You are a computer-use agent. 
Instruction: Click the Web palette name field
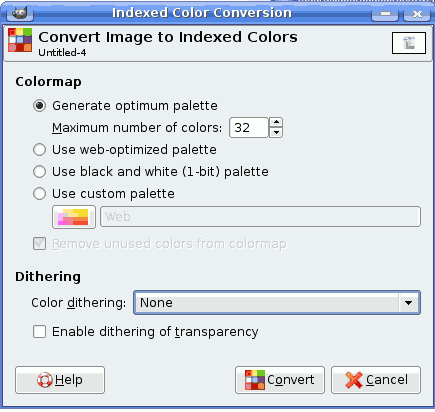260,217
